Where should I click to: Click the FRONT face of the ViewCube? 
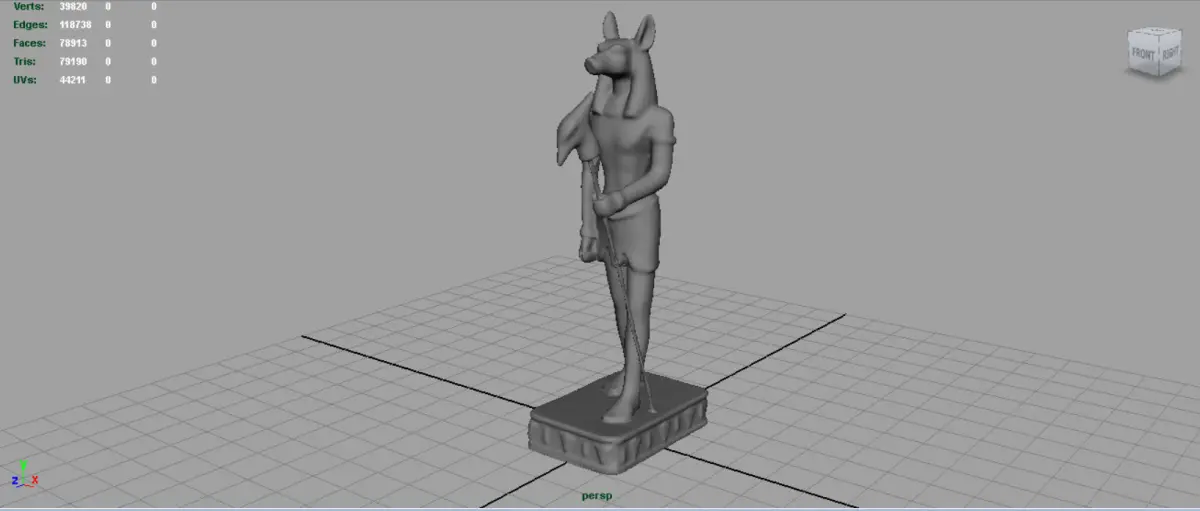tap(1141, 55)
